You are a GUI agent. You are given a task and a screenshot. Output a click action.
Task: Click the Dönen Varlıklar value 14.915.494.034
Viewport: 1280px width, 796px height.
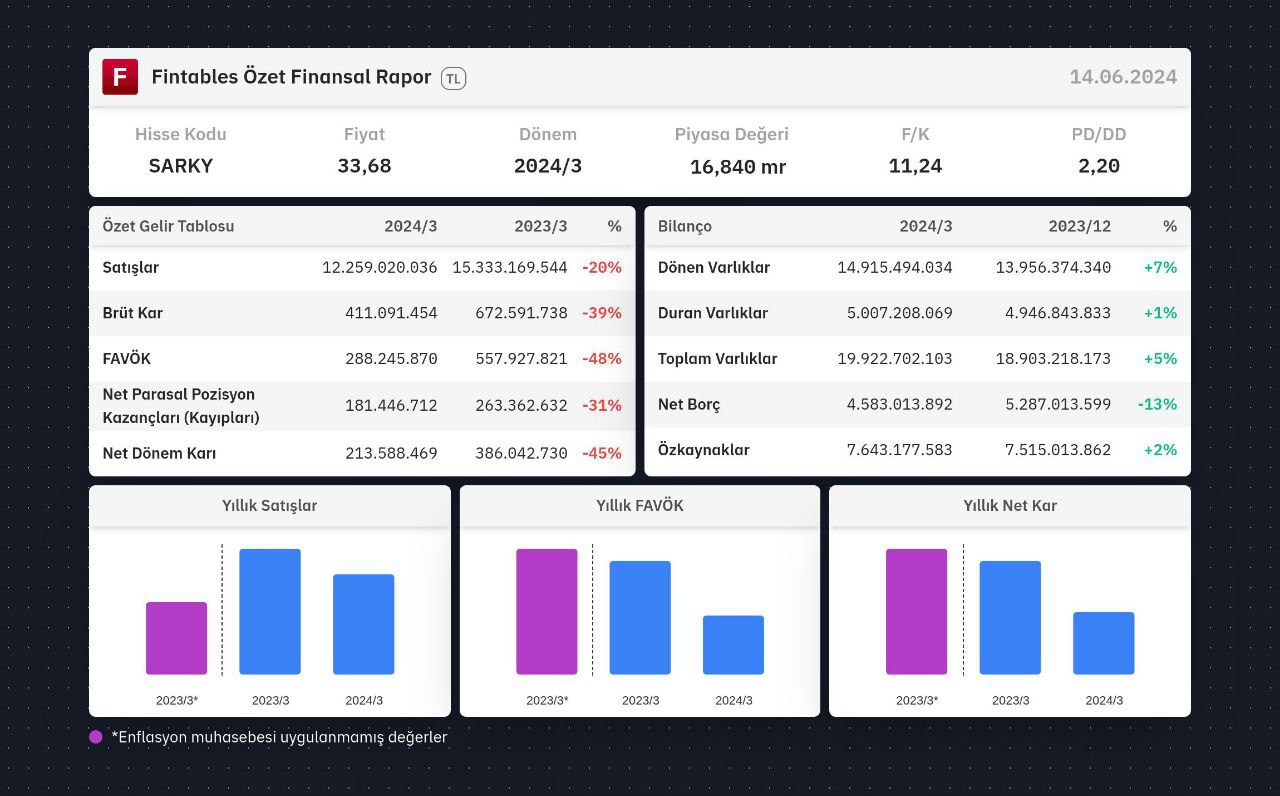(x=895, y=268)
